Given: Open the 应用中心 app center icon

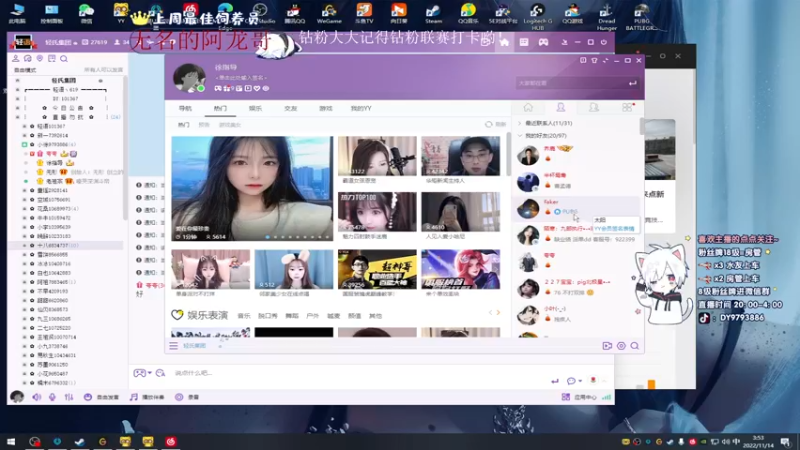Looking at the screenshot, I should [566, 397].
